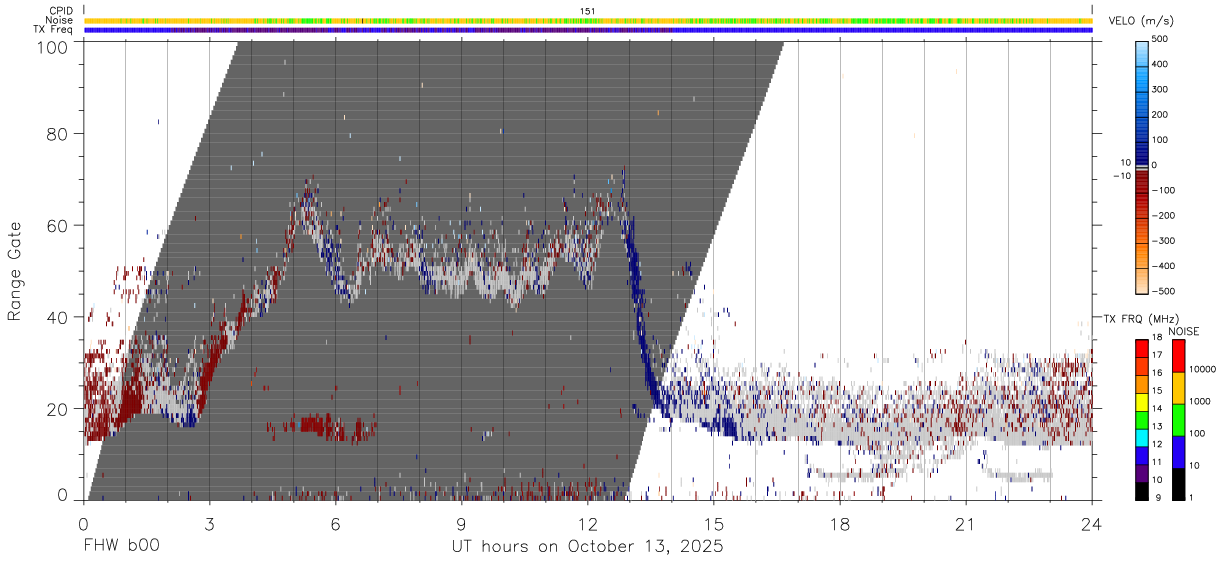
Task: Click the Range Gate y-axis title
Action: (x=15, y=271)
